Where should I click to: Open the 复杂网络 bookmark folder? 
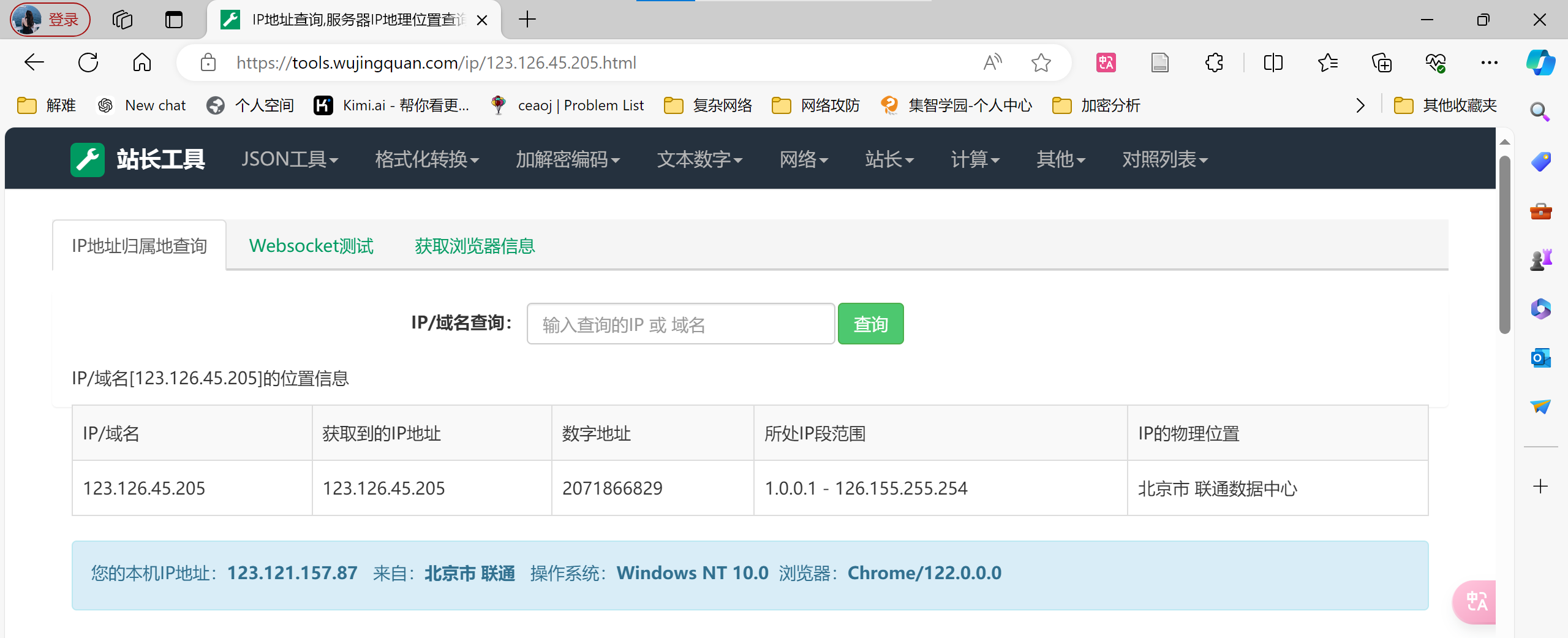point(708,105)
